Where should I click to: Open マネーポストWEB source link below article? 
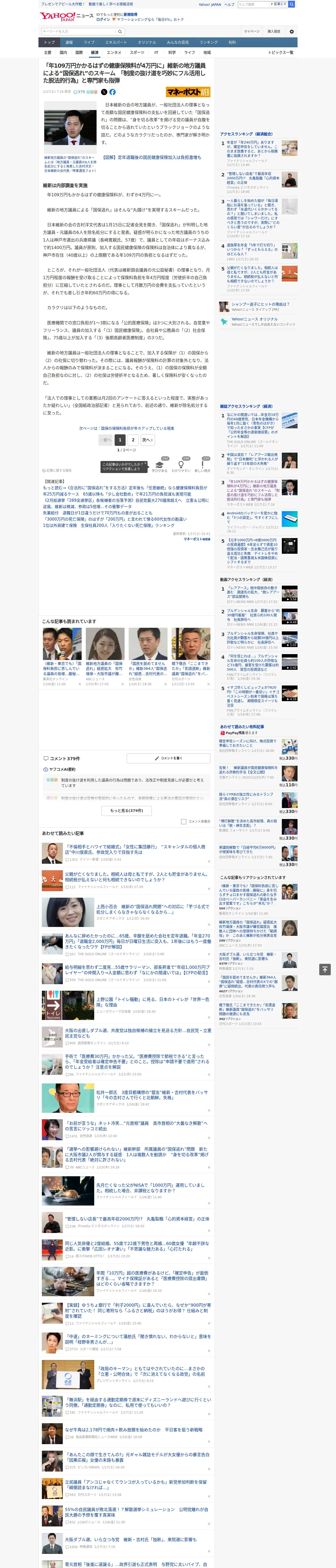point(197,539)
